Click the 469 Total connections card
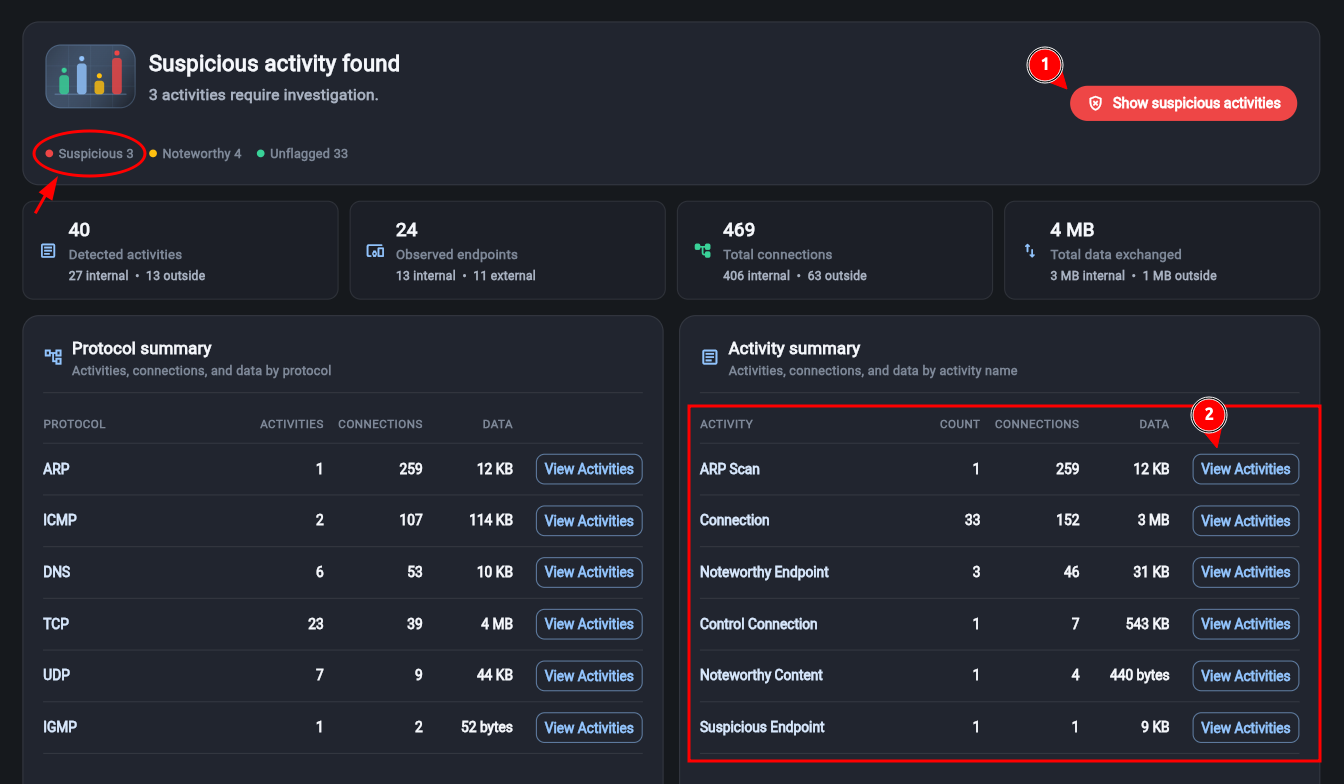 coord(834,250)
